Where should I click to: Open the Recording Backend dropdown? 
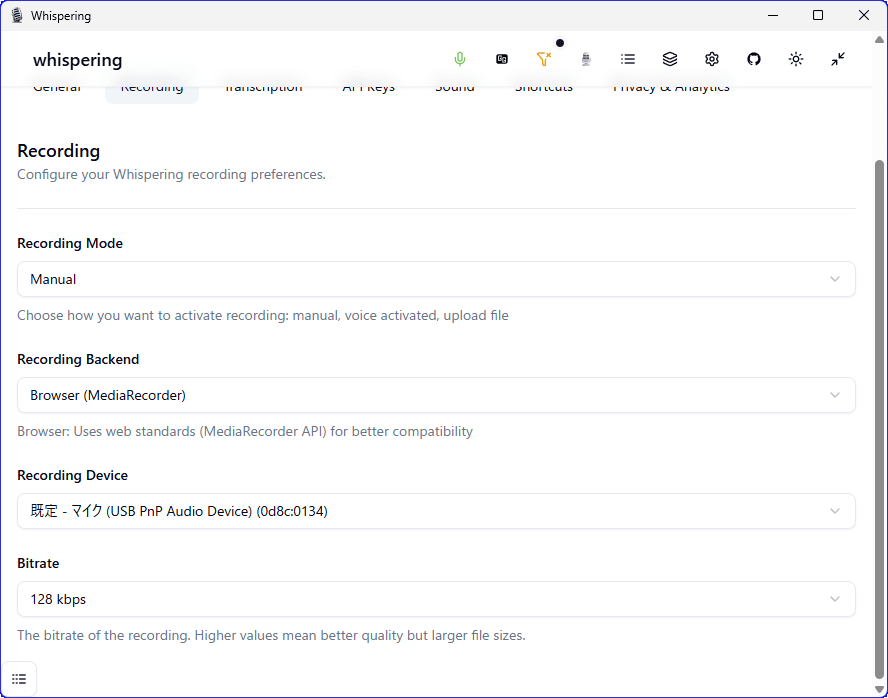pyautogui.click(x=436, y=395)
